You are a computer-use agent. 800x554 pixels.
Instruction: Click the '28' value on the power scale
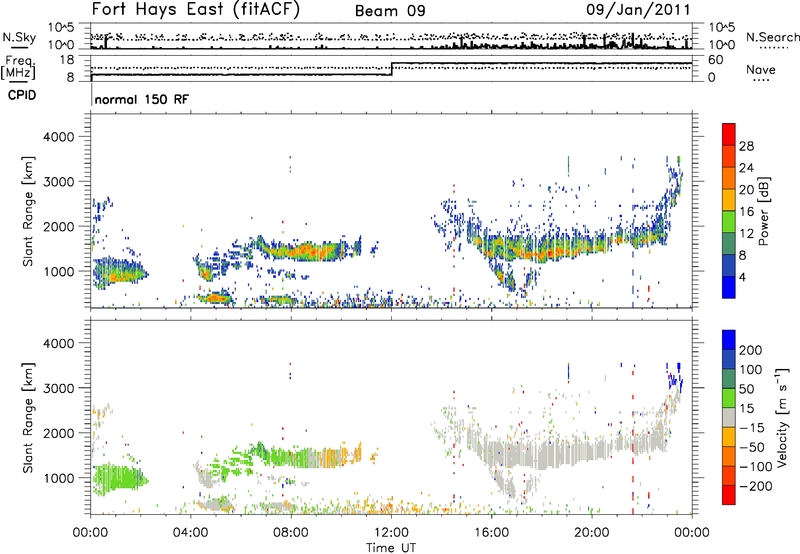pos(746,146)
